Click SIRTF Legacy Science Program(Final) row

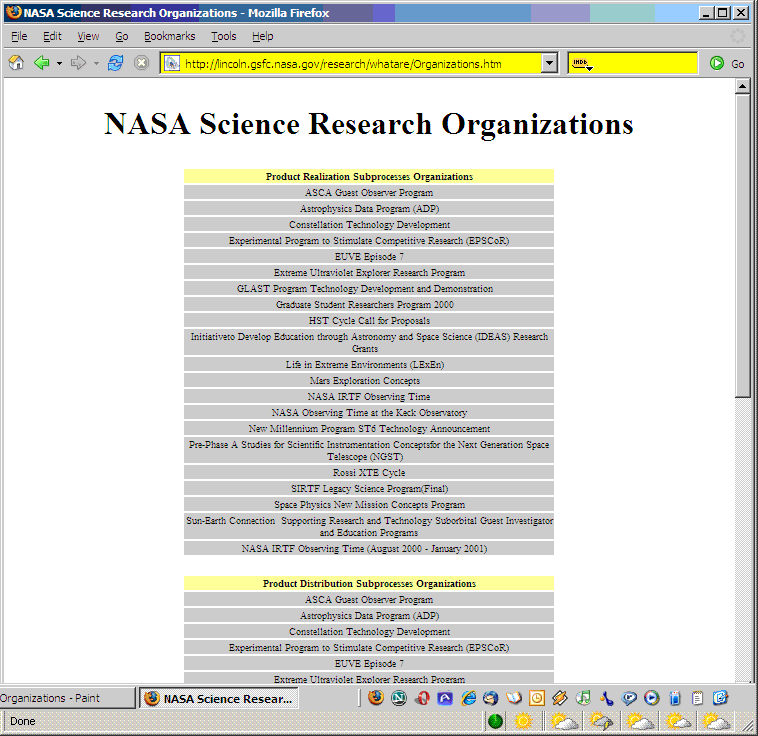[369, 488]
